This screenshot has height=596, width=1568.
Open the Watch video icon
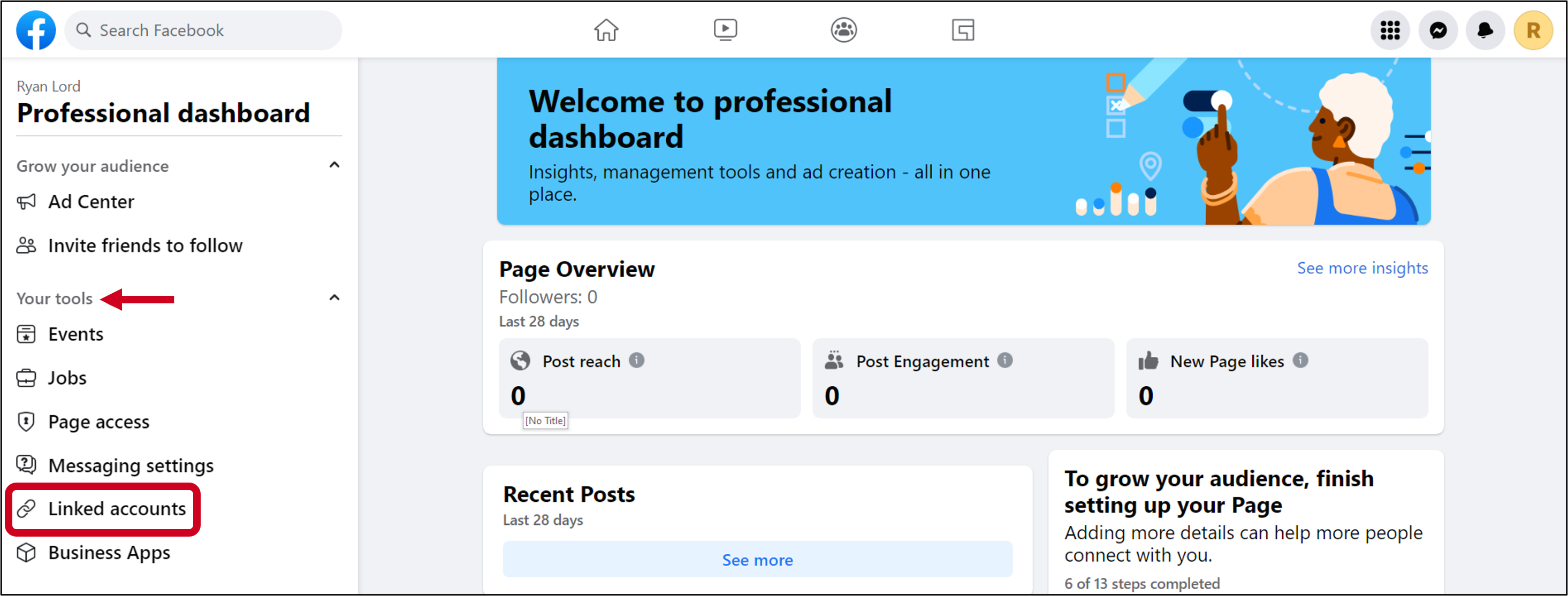pos(725,30)
